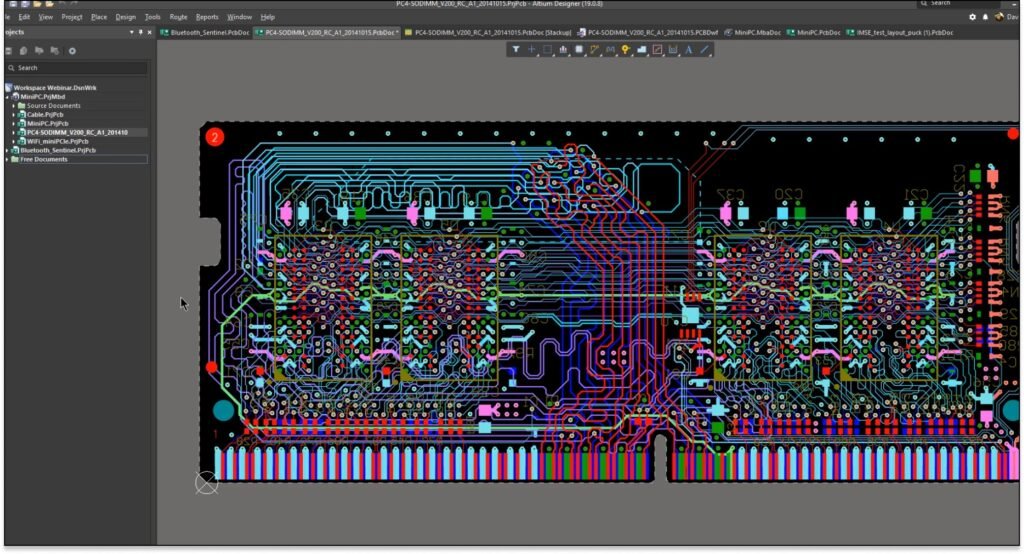This screenshot has height=554, width=1024.
Task: Select the Place Polygon Pour tool
Action: tap(641, 50)
